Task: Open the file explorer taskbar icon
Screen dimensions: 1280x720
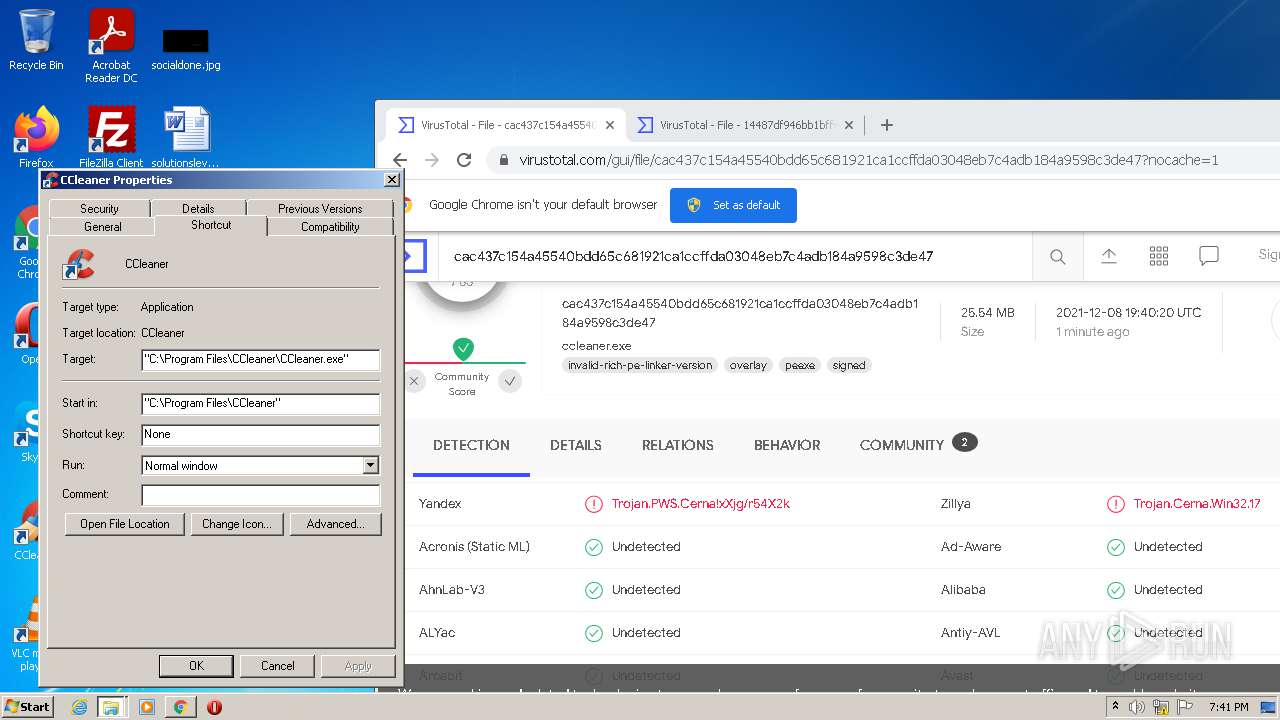Action: [x=111, y=707]
